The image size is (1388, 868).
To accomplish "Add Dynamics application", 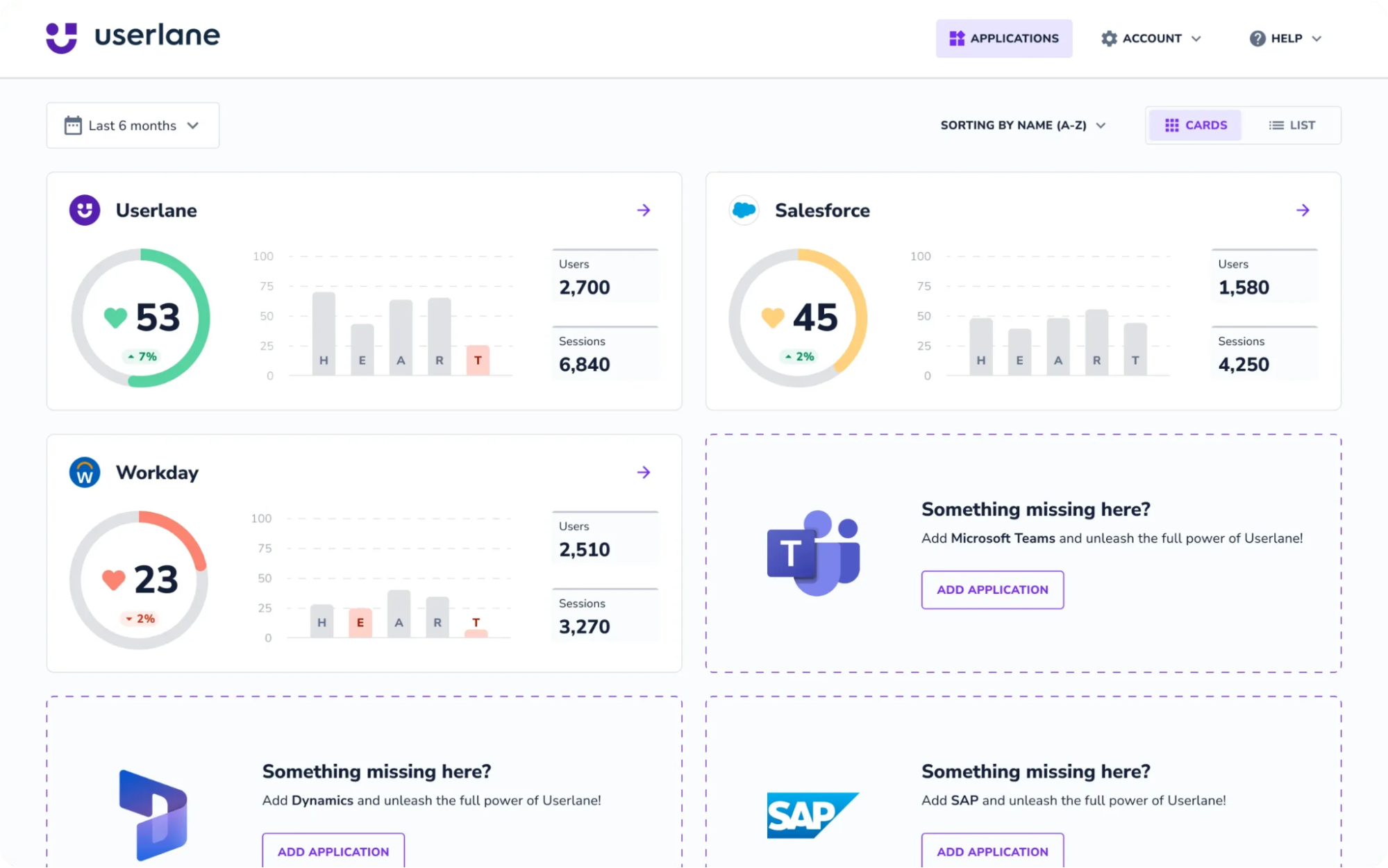I will coord(333,851).
